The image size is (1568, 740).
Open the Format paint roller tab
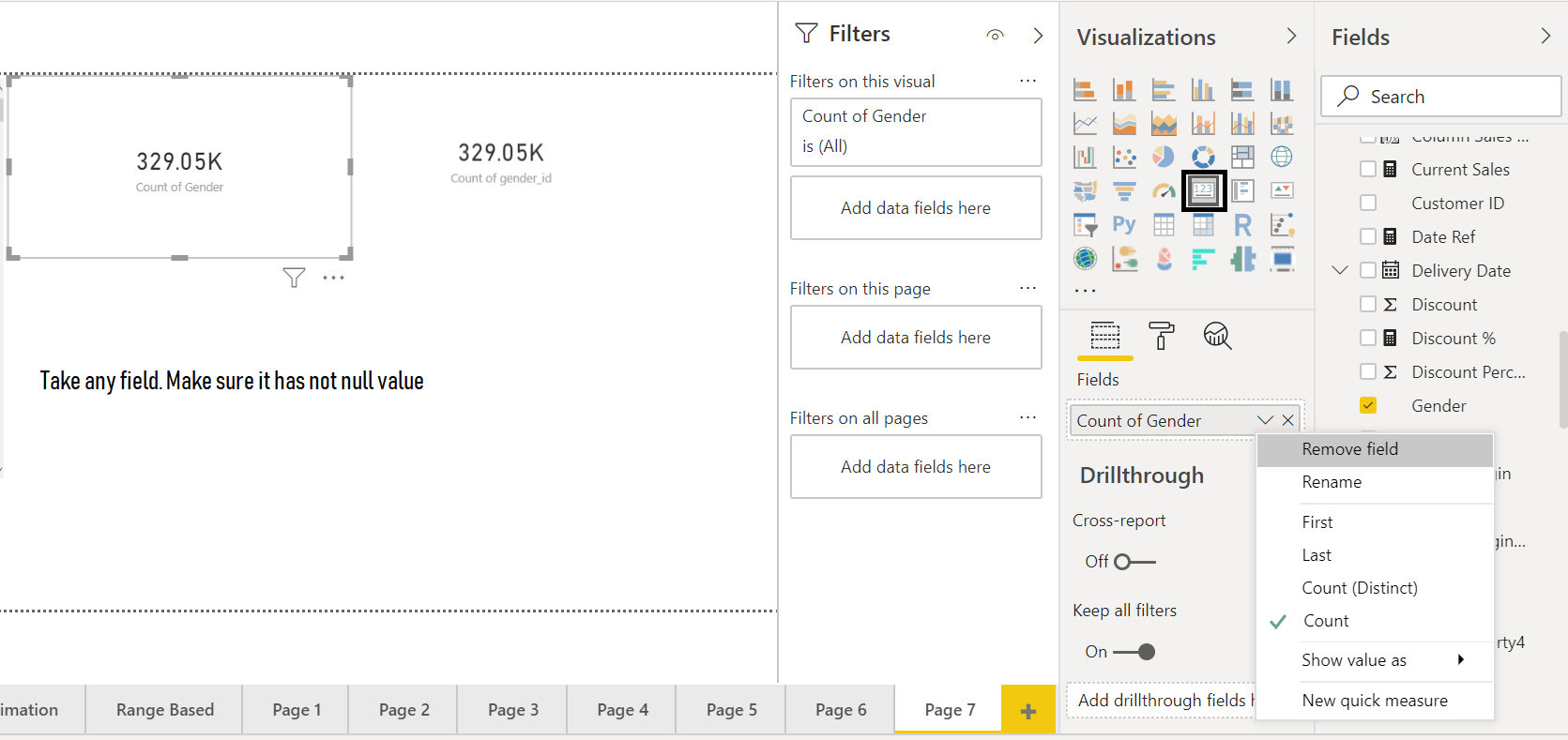pos(1162,335)
